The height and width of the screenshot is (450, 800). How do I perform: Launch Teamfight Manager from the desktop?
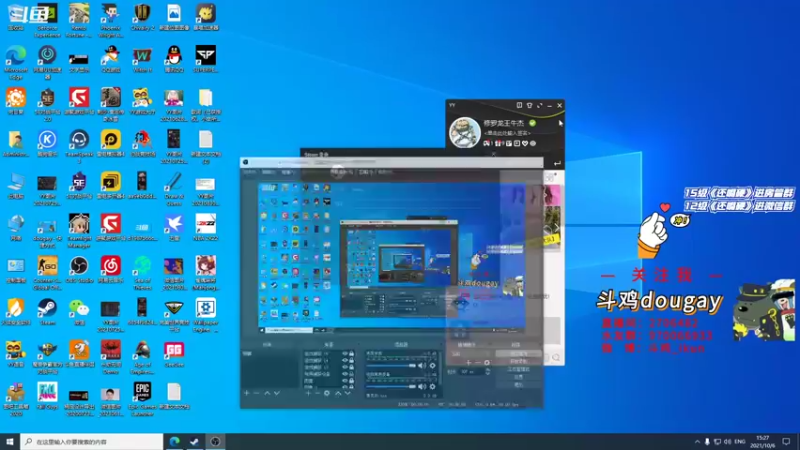(x=79, y=231)
